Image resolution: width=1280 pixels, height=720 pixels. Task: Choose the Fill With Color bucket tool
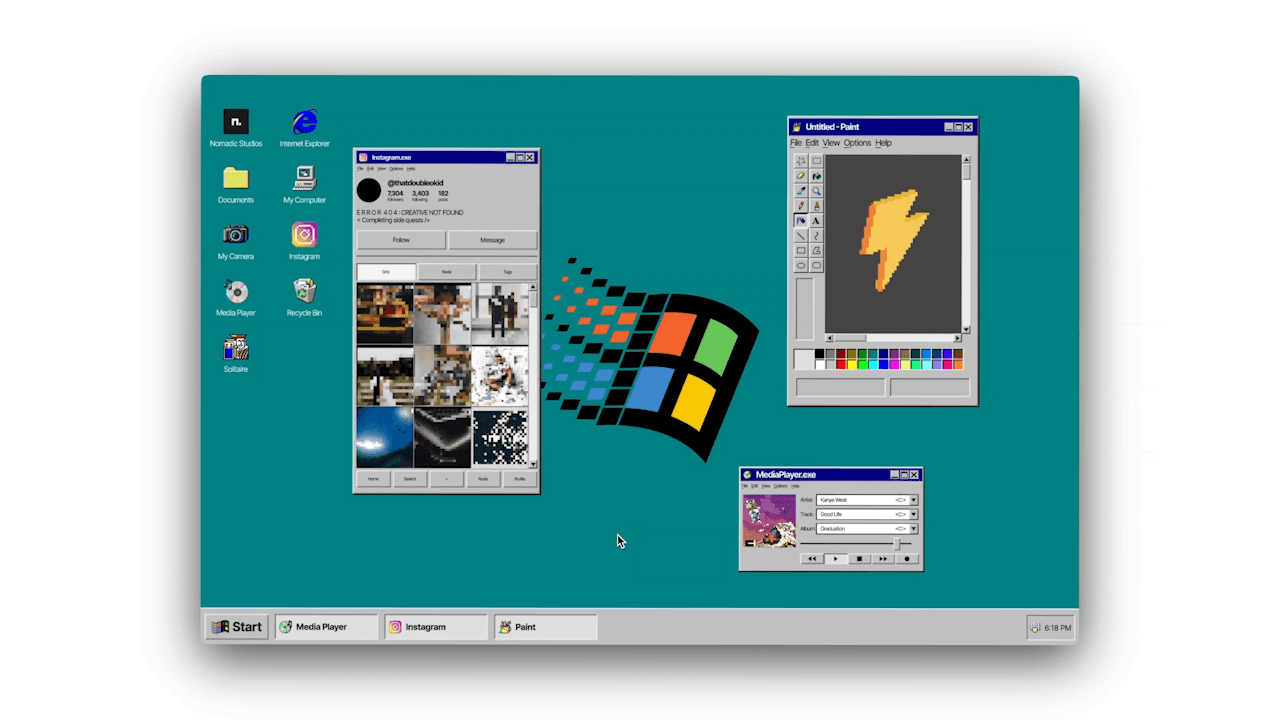pyautogui.click(x=817, y=175)
